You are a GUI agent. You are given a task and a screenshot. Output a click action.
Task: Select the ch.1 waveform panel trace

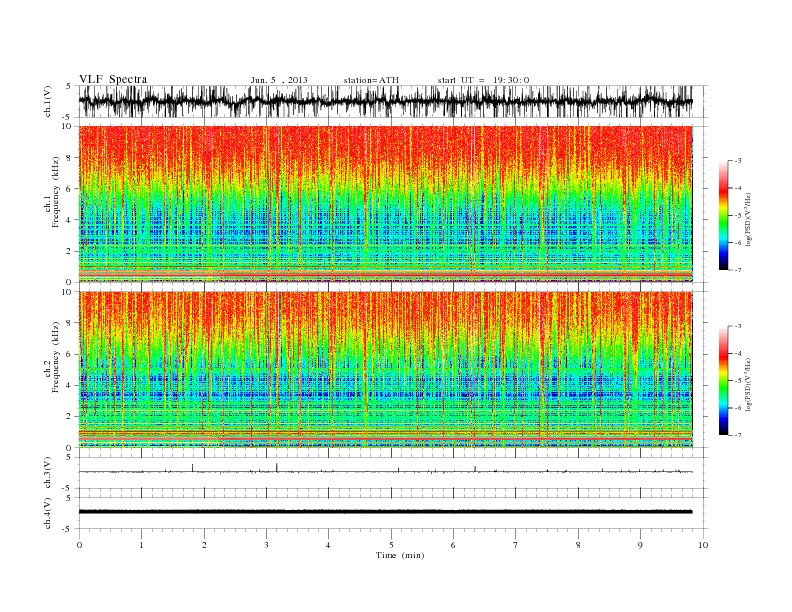pyautogui.click(x=385, y=101)
